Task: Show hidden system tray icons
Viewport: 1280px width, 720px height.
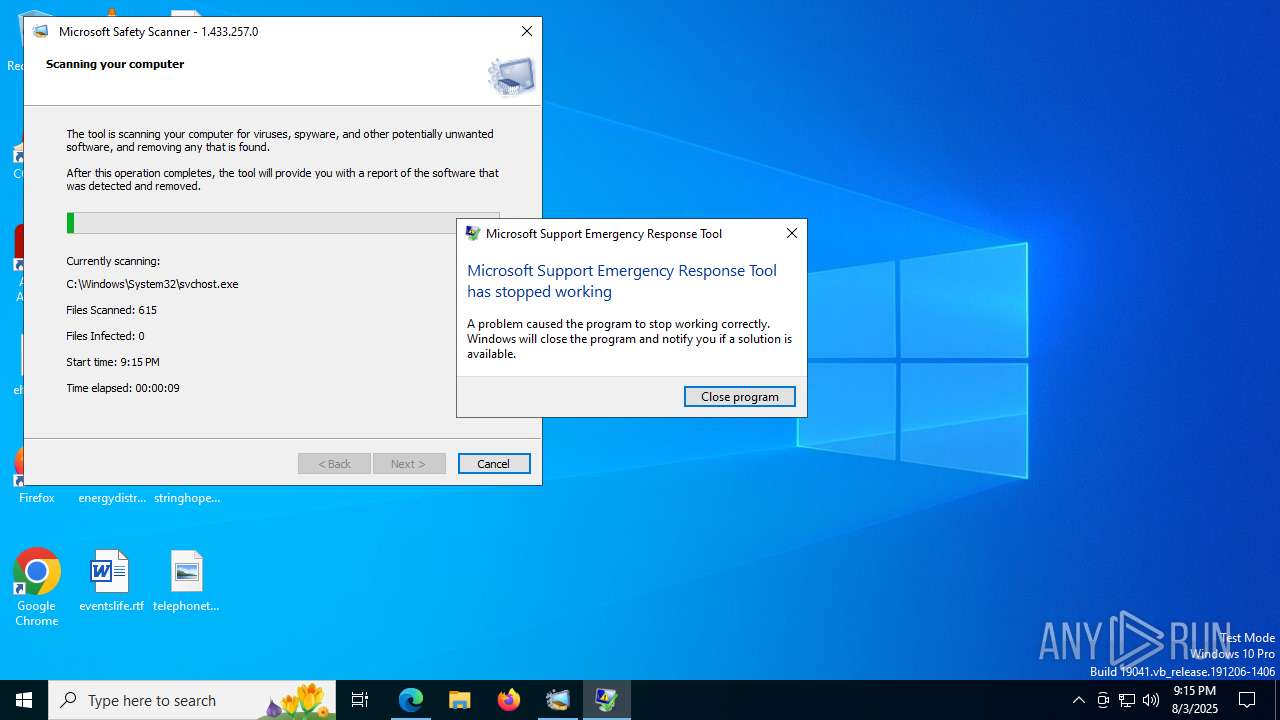Action: click(1078, 700)
